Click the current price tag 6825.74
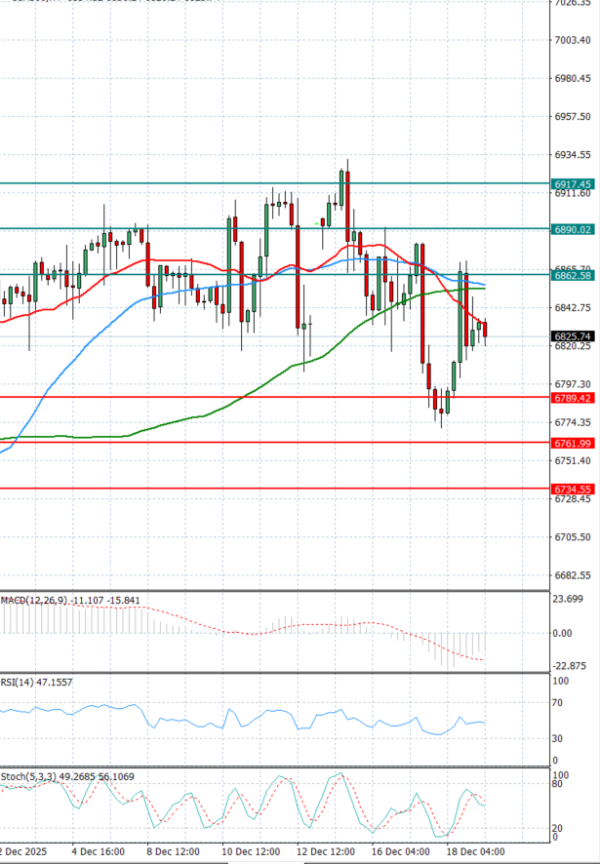Screen dimensions: 600x864 click(x=572, y=337)
